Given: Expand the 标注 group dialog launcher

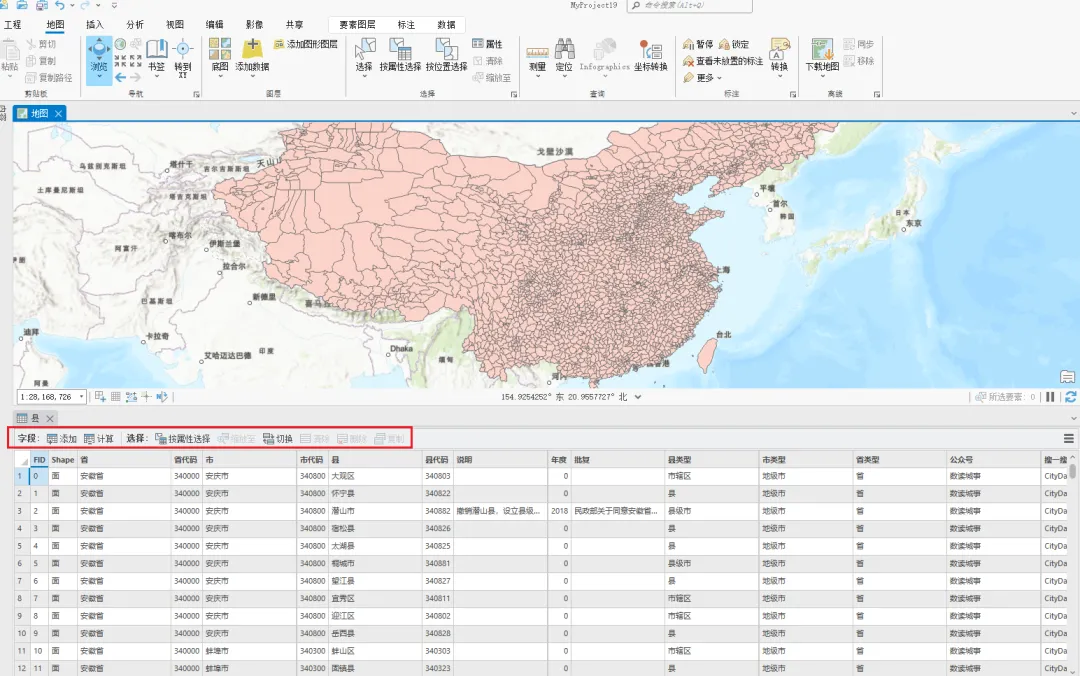Looking at the screenshot, I should (x=793, y=94).
